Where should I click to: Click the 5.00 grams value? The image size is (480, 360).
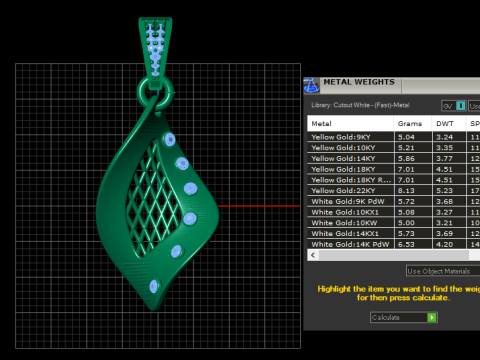point(406,223)
